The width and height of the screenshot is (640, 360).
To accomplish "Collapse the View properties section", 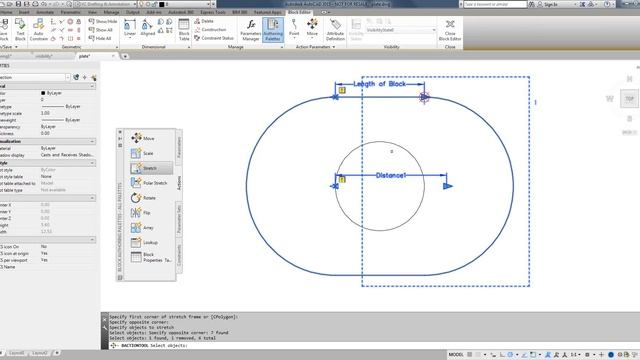I will pyautogui.click(x=92, y=198).
